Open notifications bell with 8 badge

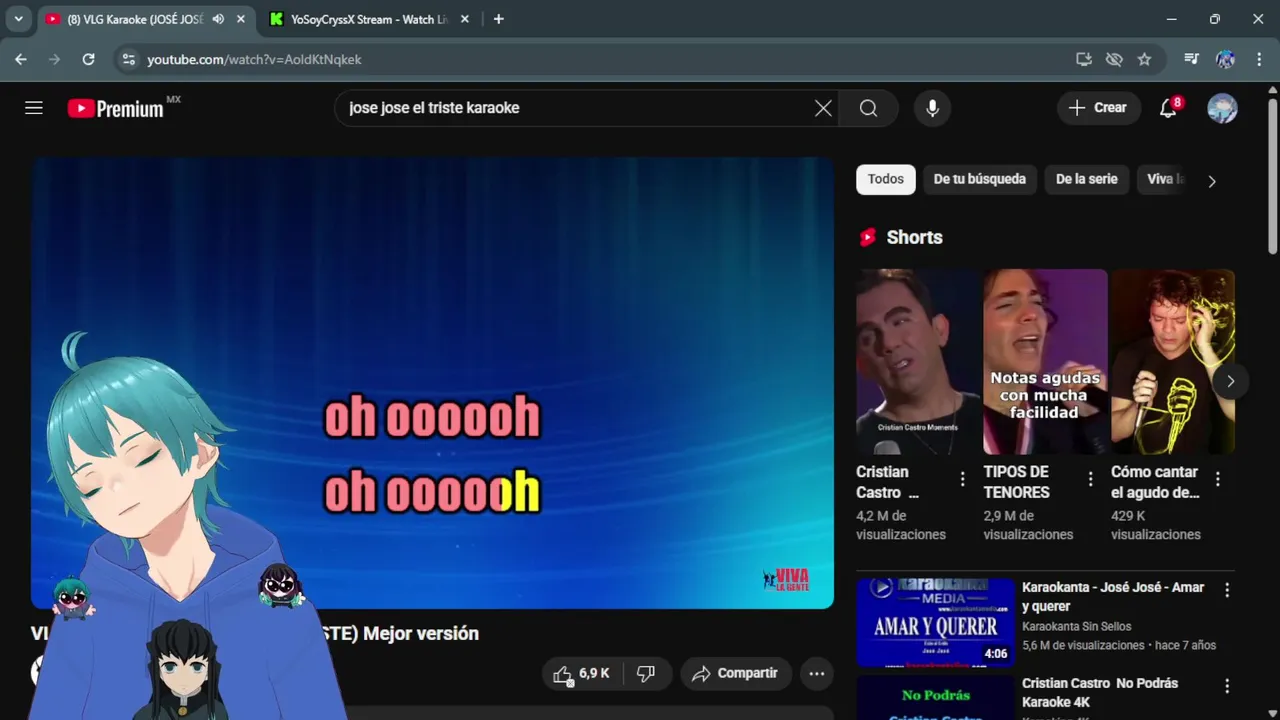tap(1168, 108)
